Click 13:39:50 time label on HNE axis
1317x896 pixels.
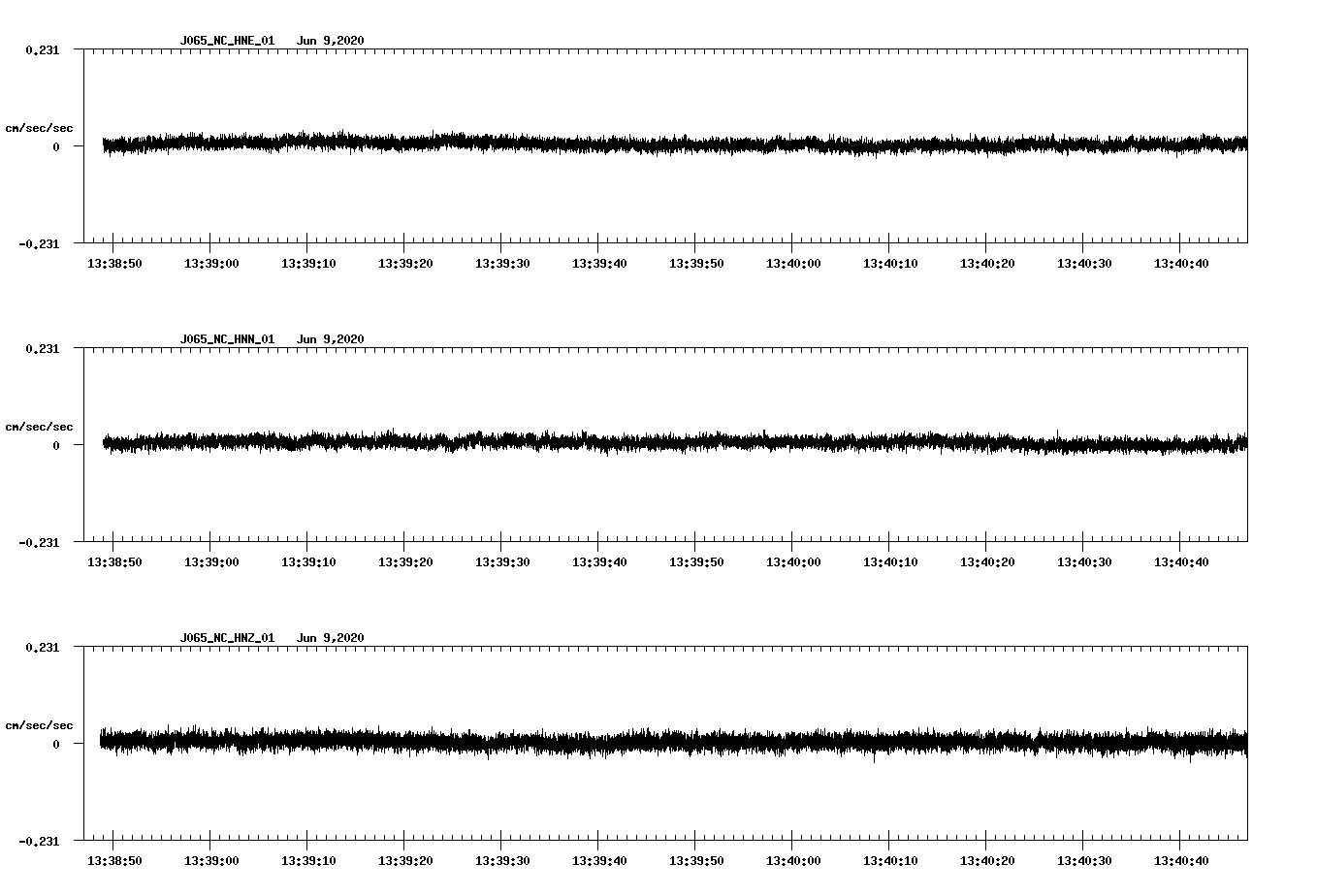pos(696,264)
